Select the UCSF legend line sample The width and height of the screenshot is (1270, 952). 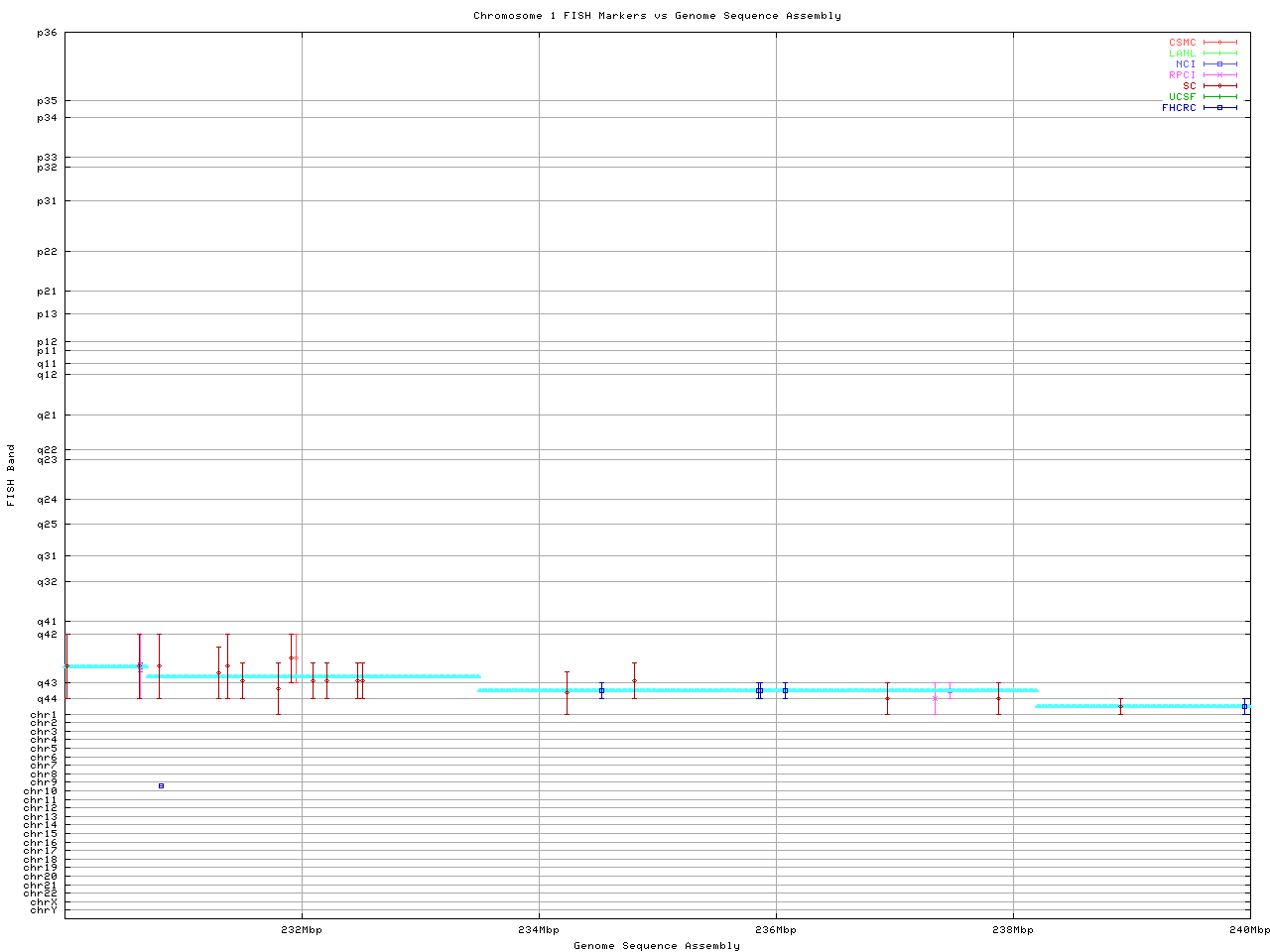tap(1219, 97)
